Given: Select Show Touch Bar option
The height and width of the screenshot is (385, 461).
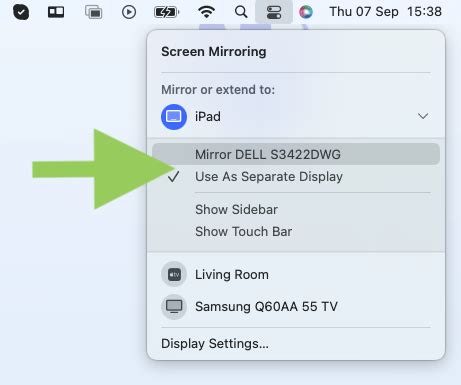Looking at the screenshot, I should coord(296,232).
